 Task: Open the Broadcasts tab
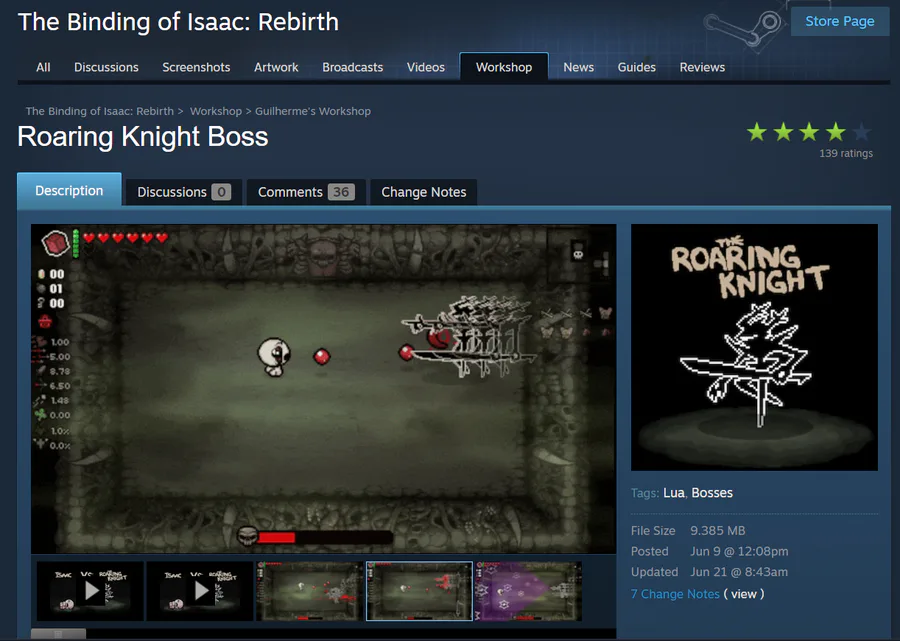[352, 67]
